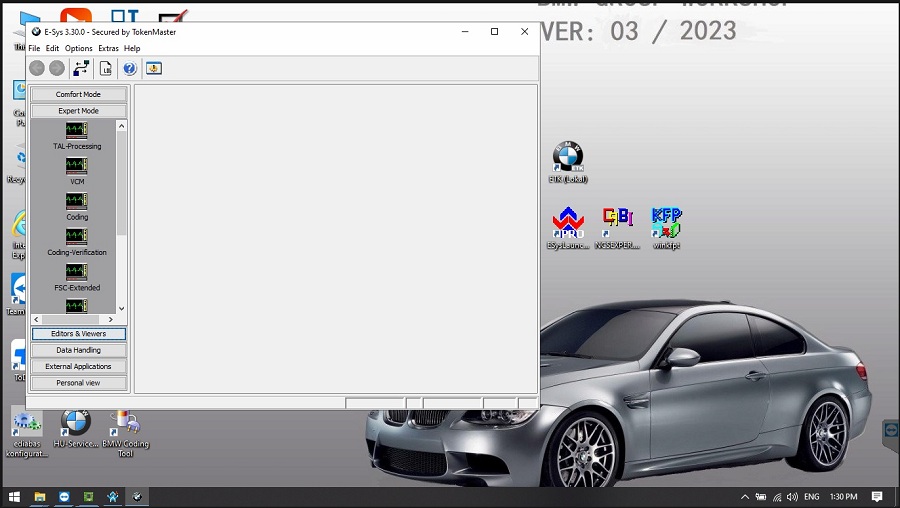Click the monitor download toolbar icon
The height and width of the screenshot is (508, 900).
[x=154, y=68]
